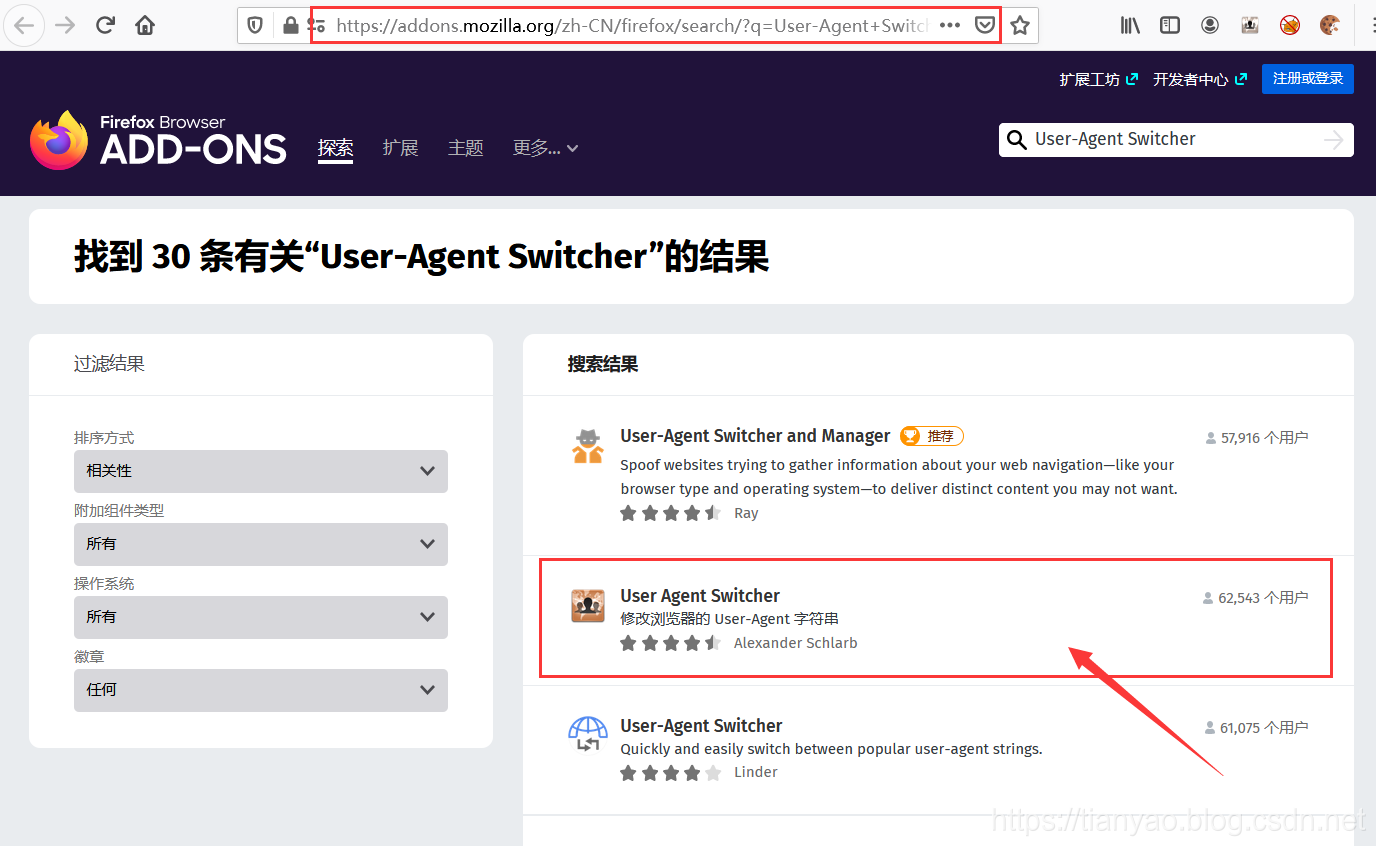Click the 过滤结果 heading
This screenshot has width=1376, height=846.
(x=109, y=364)
